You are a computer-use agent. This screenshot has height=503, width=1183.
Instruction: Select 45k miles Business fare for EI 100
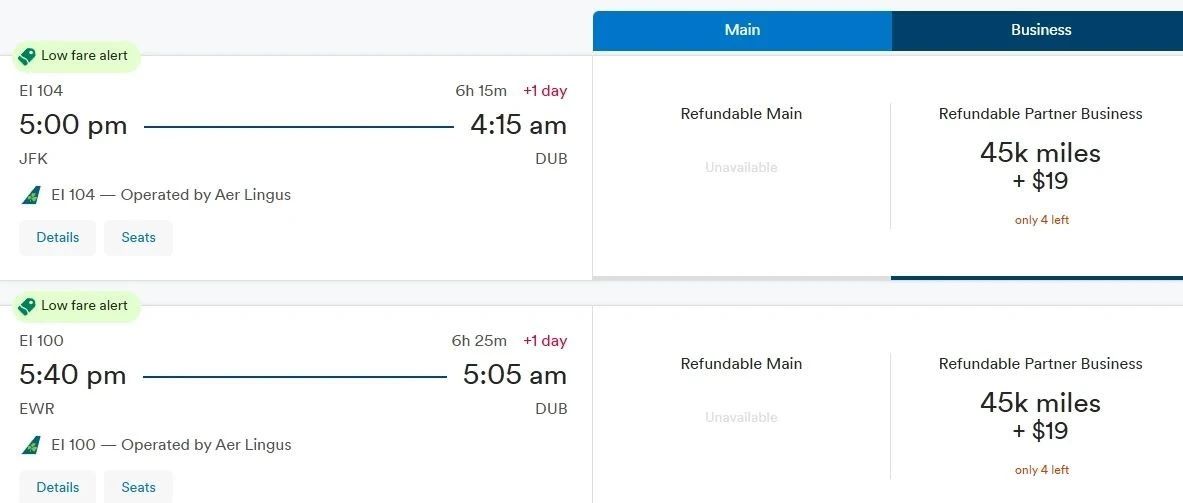point(1040,416)
